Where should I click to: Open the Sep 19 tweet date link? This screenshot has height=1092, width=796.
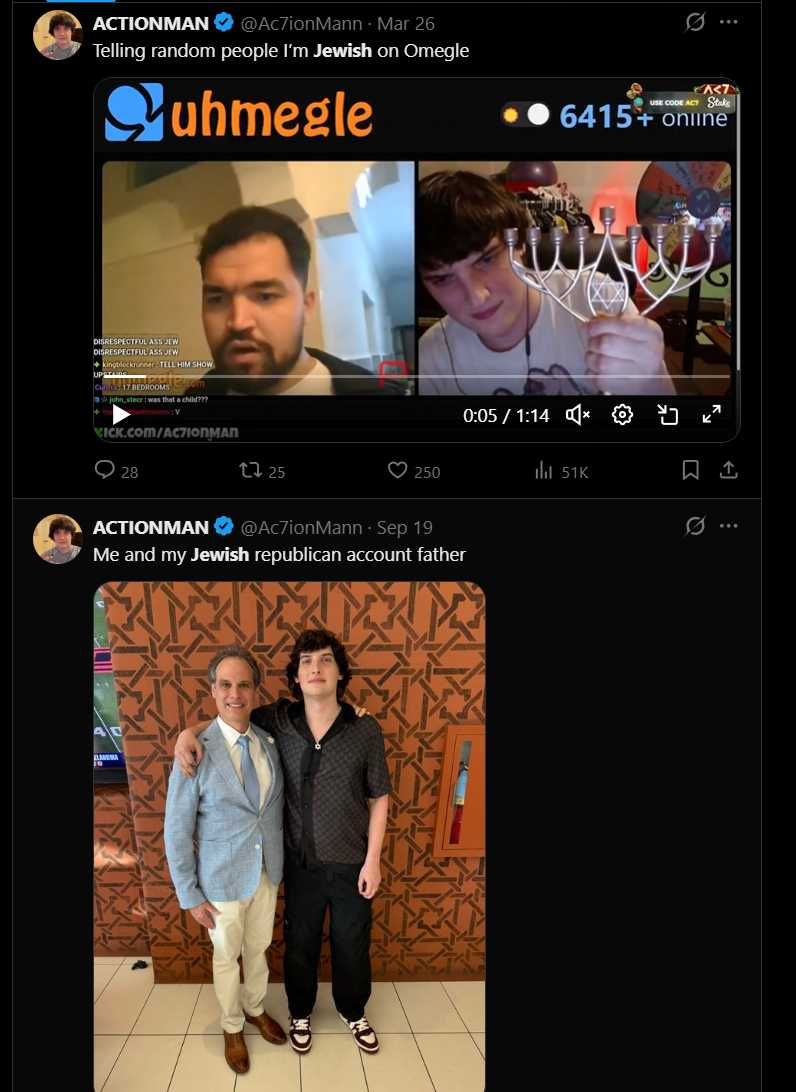point(405,527)
